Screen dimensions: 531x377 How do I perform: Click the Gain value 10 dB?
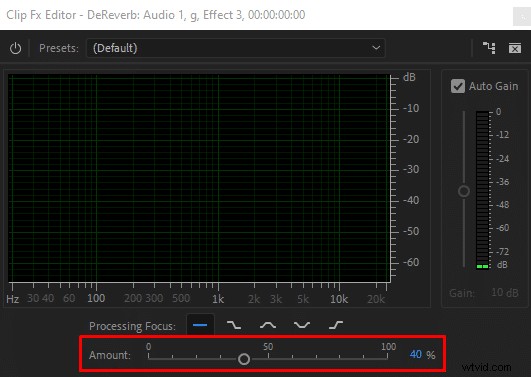click(505, 292)
